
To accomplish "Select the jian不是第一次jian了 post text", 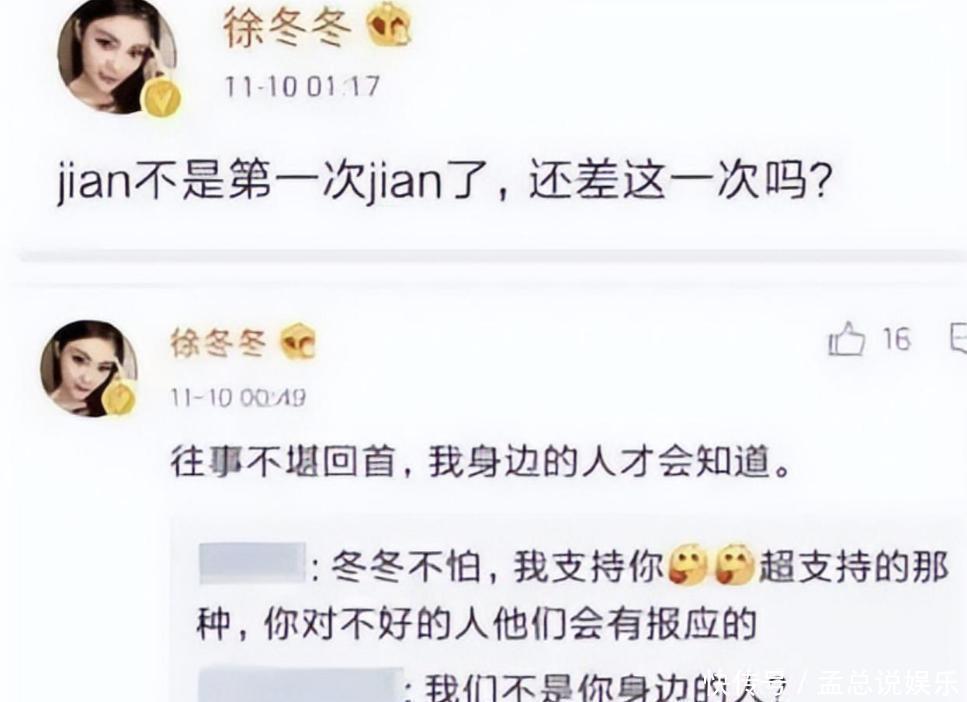I will coord(445,181).
